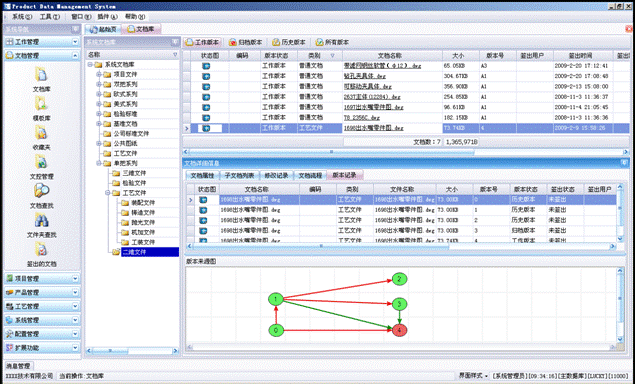Viewport: 635px width, 384px height.
Task: Expand the 配置管理 sidebar section
Action: click(x=75, y=334)
